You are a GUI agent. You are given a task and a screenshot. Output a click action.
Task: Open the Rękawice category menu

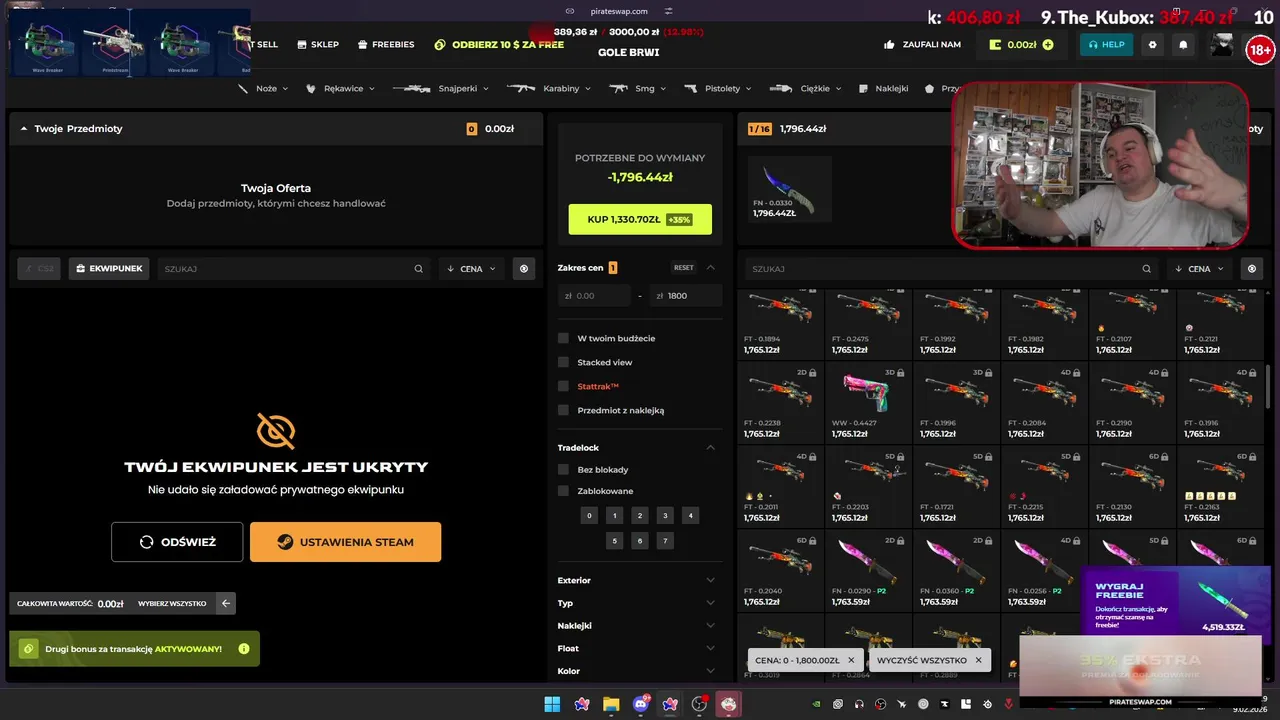[341, 88]
